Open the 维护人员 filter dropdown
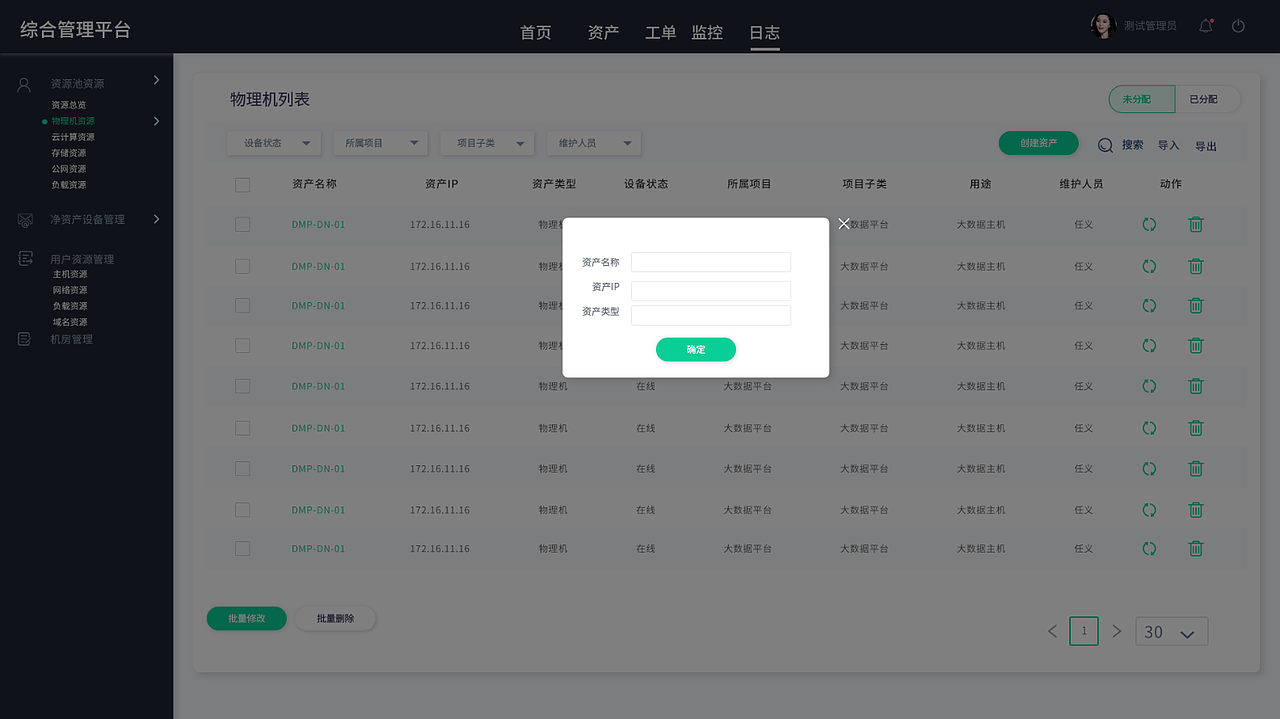This screenshot has height=719, width=1280. [x=593, y=143]
